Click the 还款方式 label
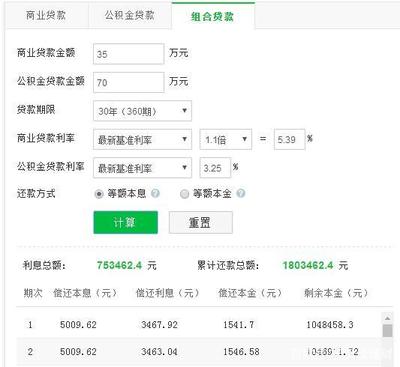 click(36, 193)
